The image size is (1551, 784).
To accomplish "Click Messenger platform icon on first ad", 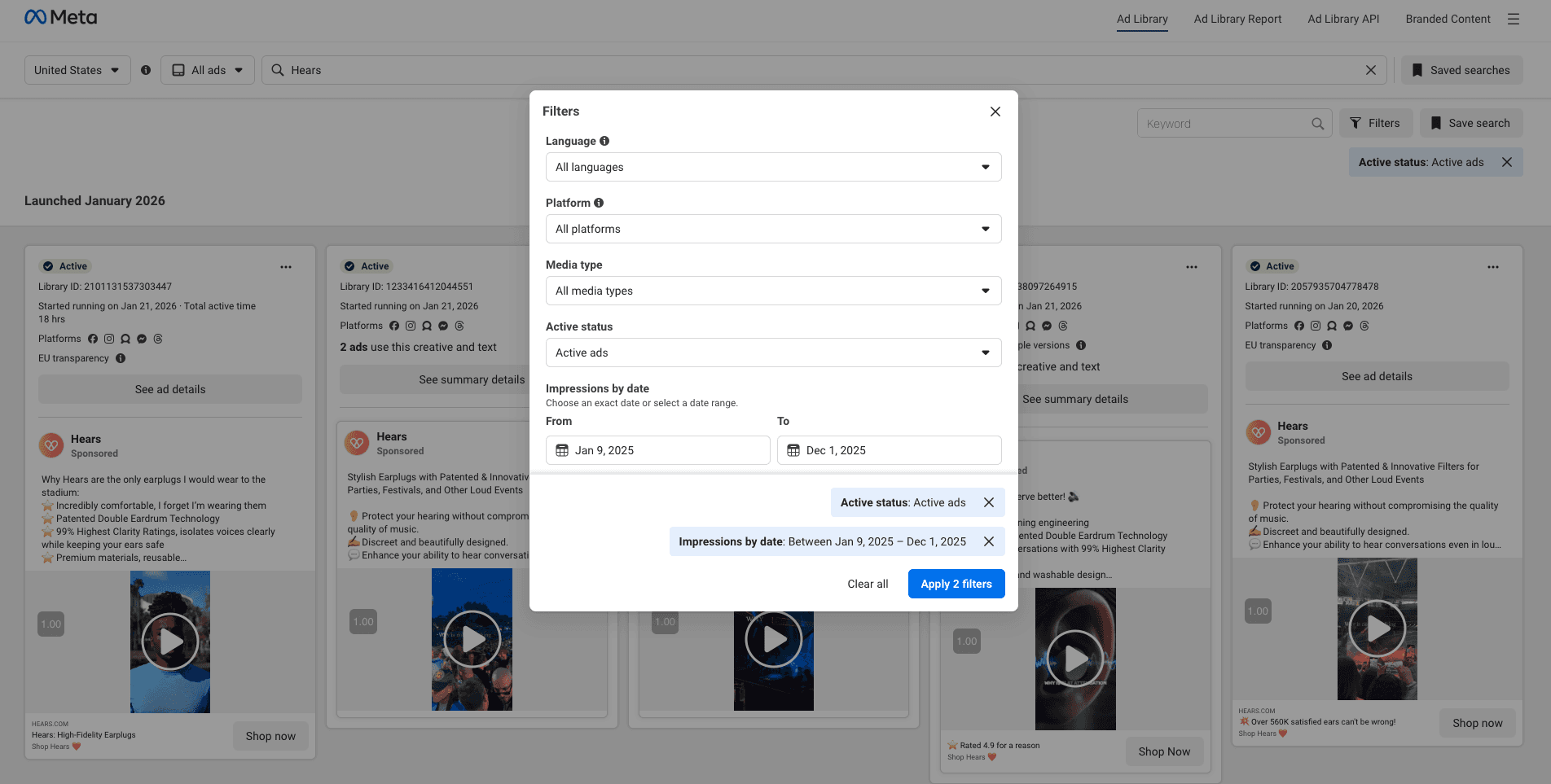I will 142,339.
